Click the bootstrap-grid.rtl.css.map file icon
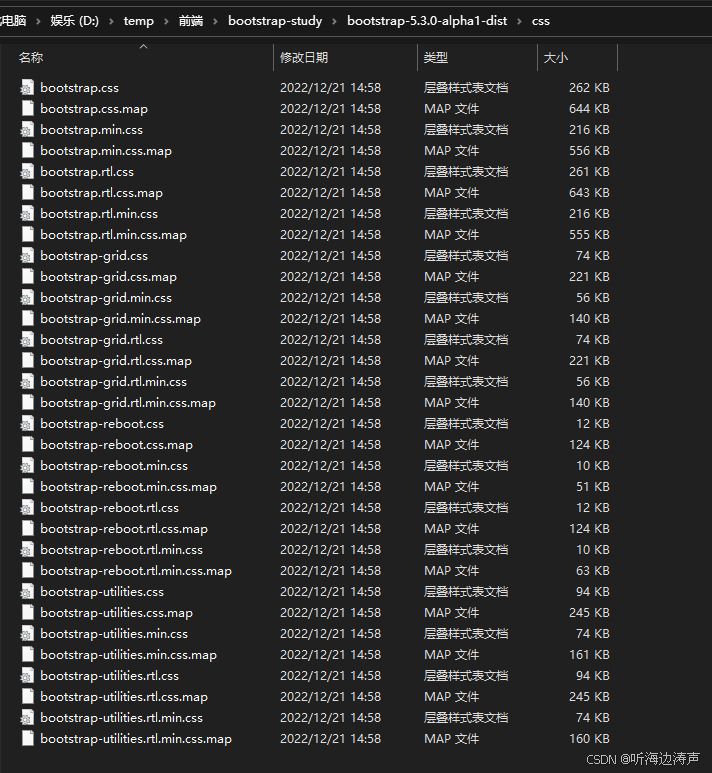 coord(28,361)
